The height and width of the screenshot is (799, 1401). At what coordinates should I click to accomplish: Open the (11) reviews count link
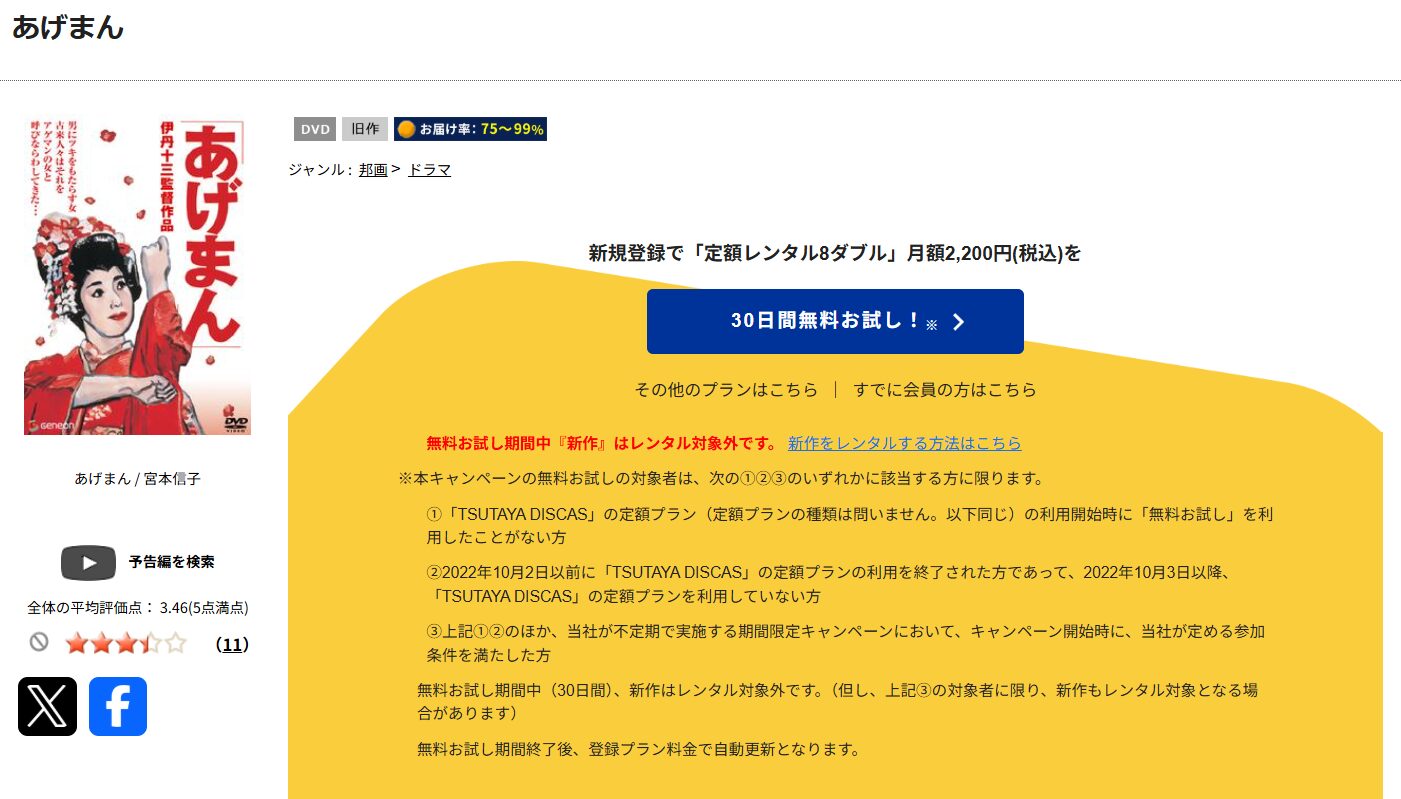pos(232,645)
